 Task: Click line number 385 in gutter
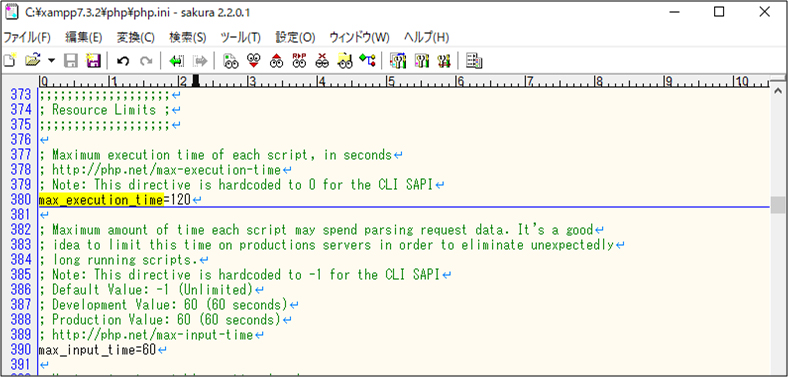tap(21, 274)
